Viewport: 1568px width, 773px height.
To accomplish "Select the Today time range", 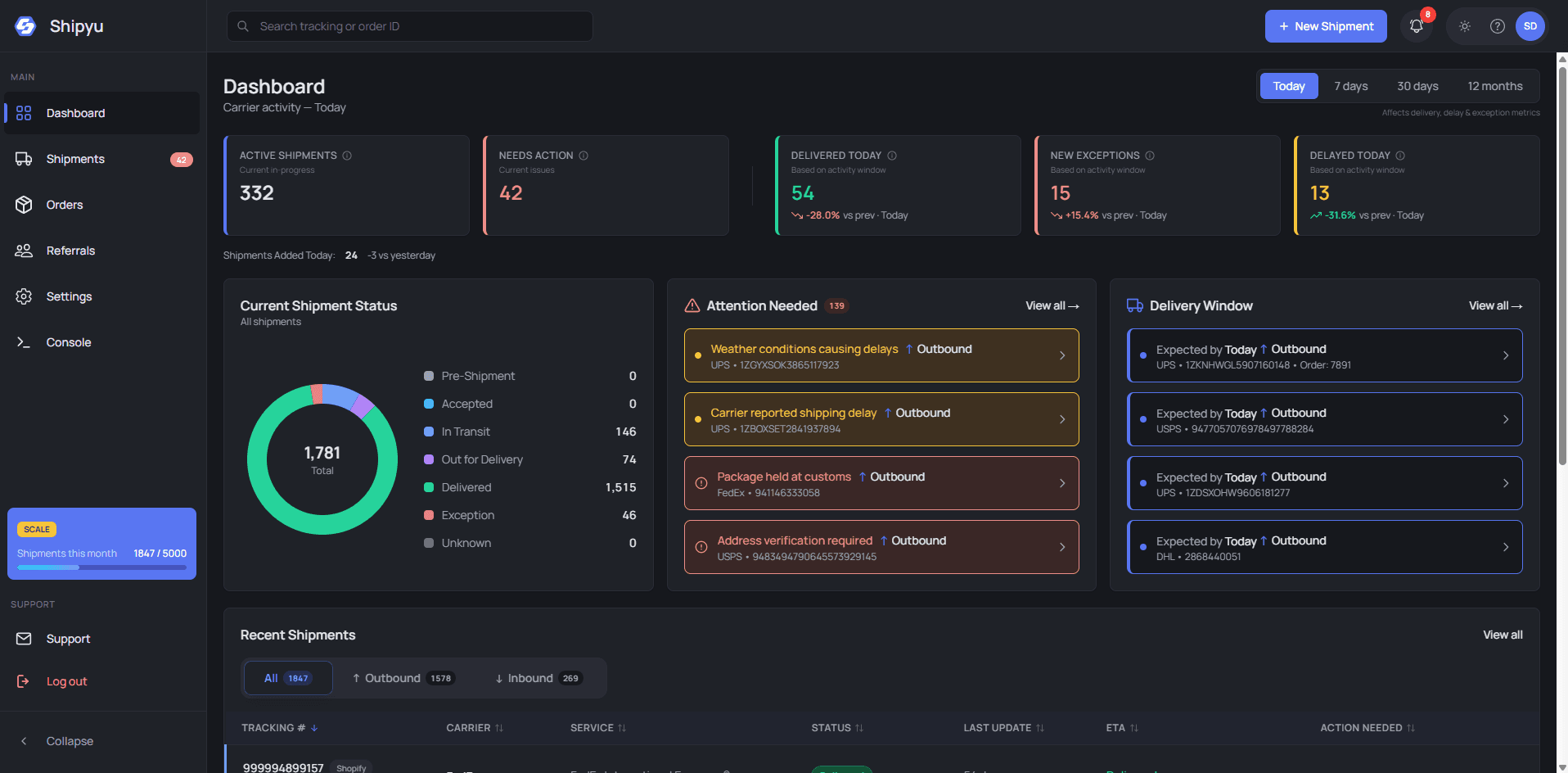I will coord(1289,86).
